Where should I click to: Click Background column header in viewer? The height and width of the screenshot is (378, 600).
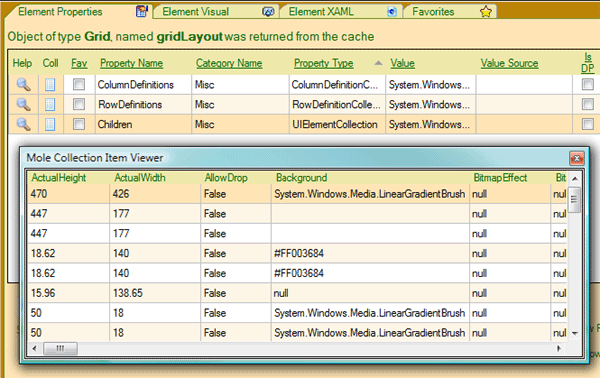click(302, 178)
